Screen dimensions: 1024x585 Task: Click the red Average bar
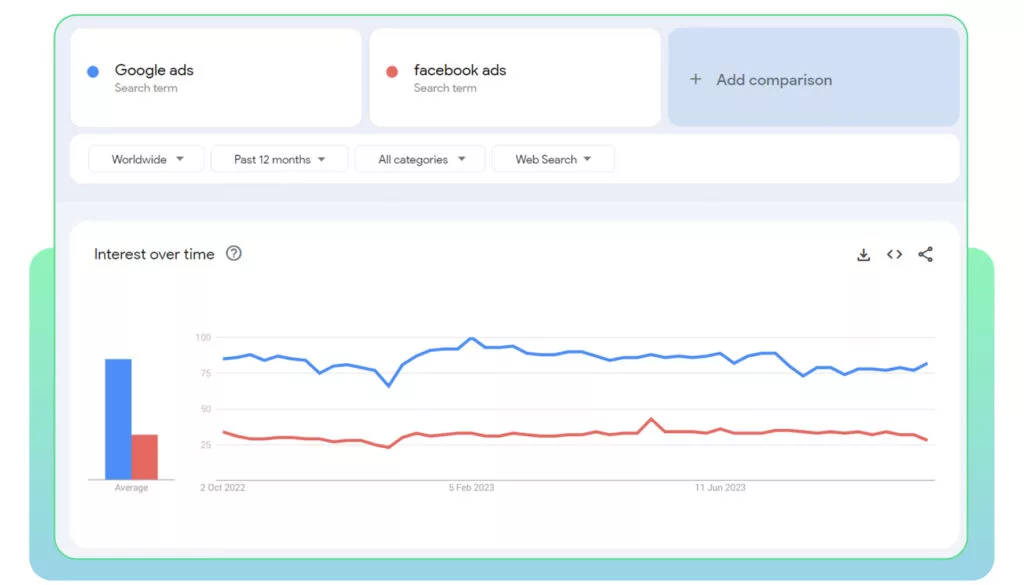144,457
